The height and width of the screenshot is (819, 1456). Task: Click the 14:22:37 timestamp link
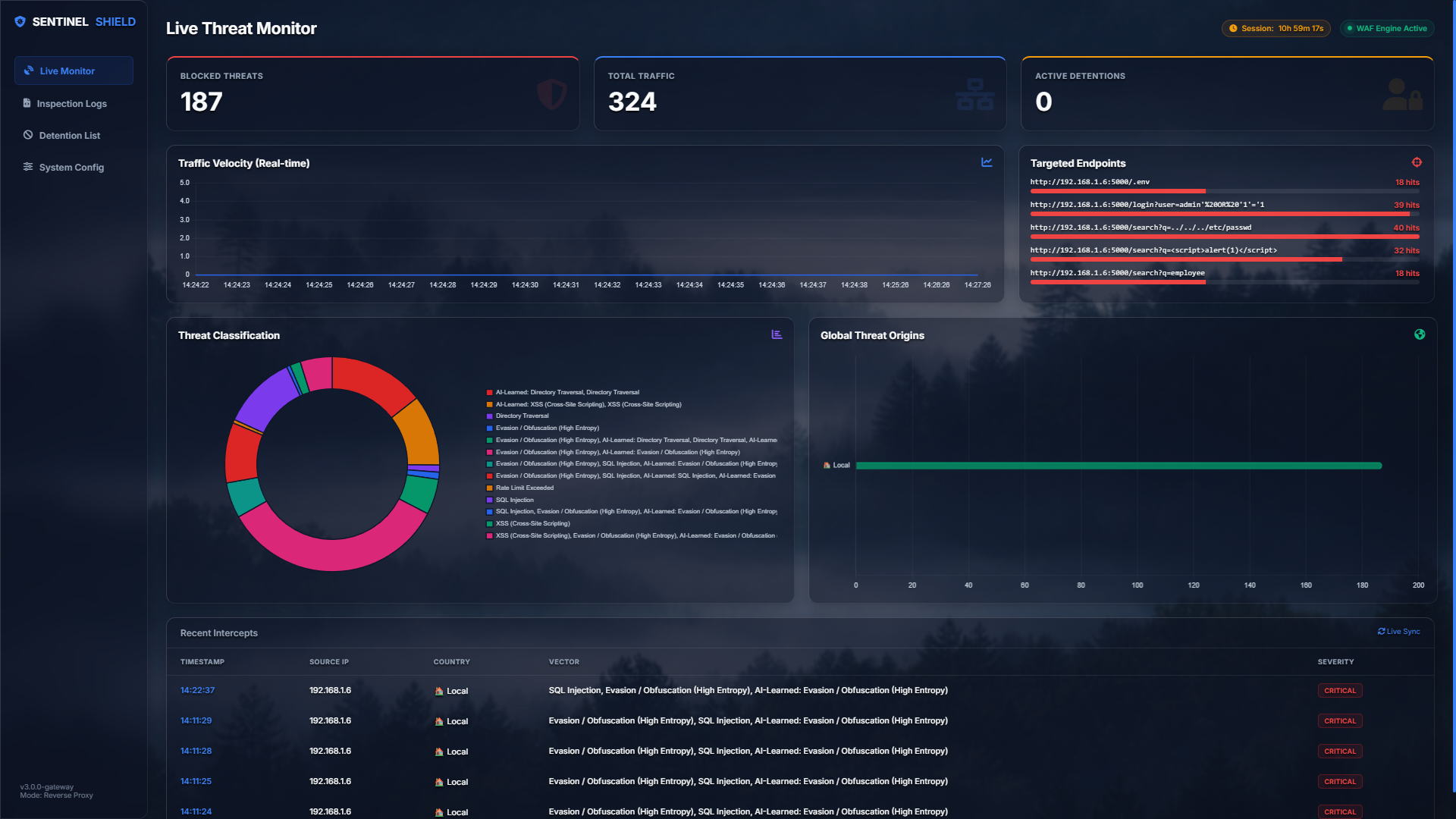coord(197,690)
